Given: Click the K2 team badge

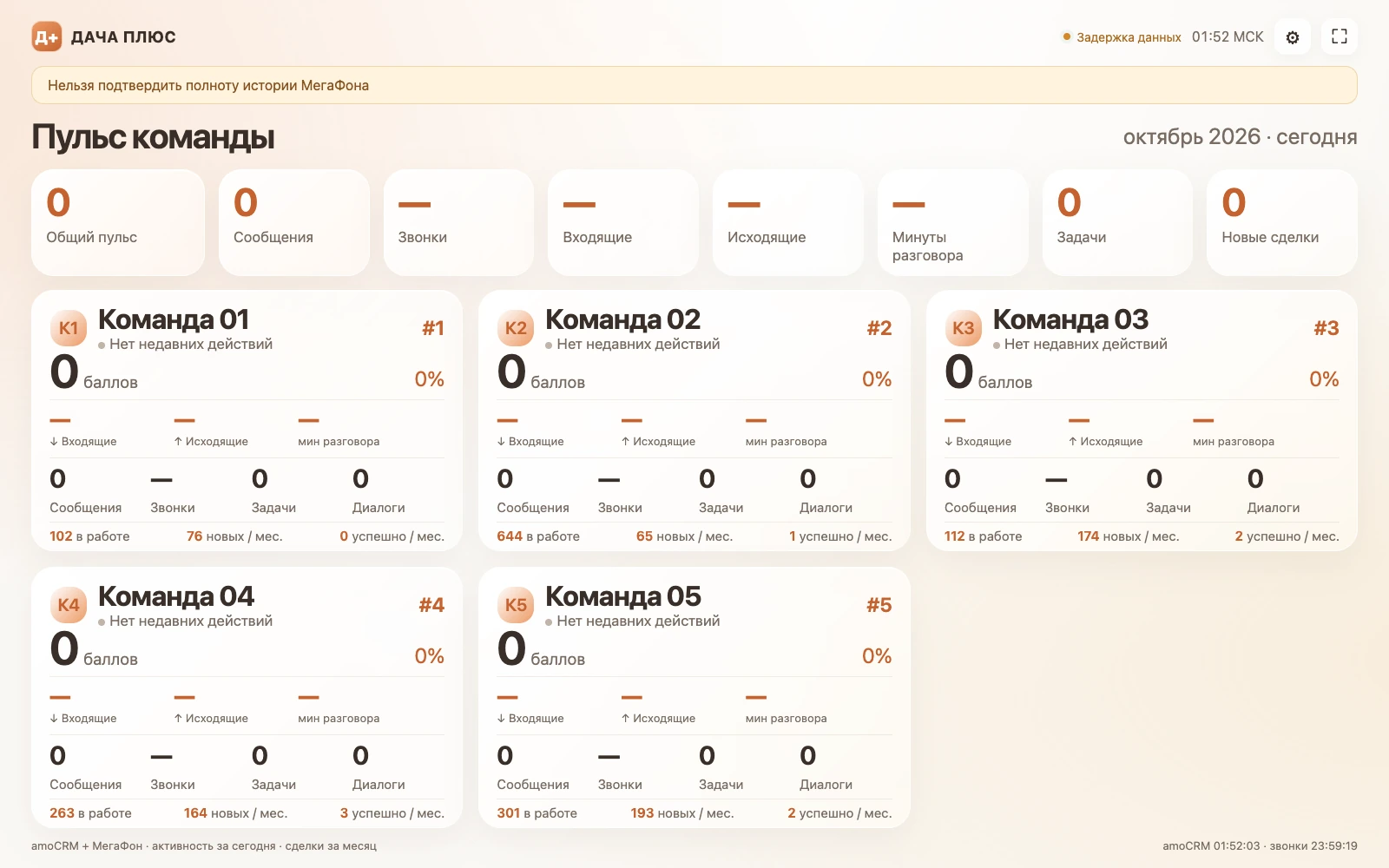Looking at the screenshot, I should coord(516,328).
